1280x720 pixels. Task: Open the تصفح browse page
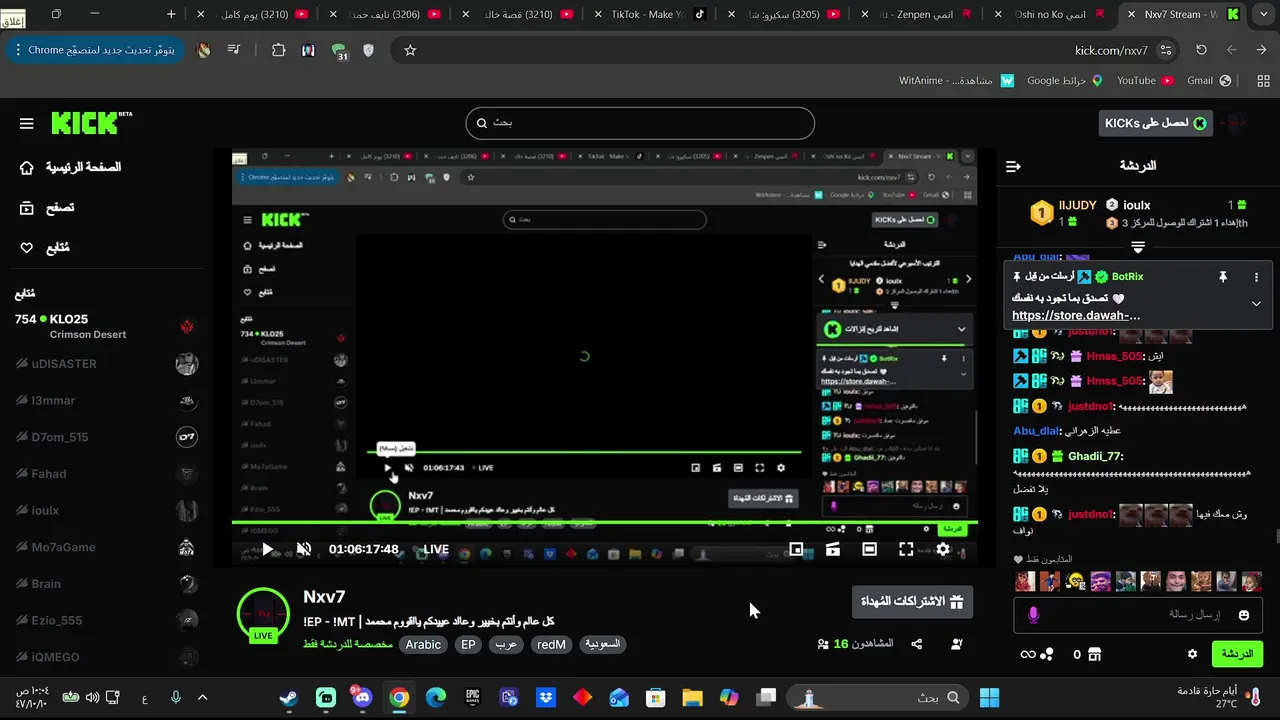47,208
